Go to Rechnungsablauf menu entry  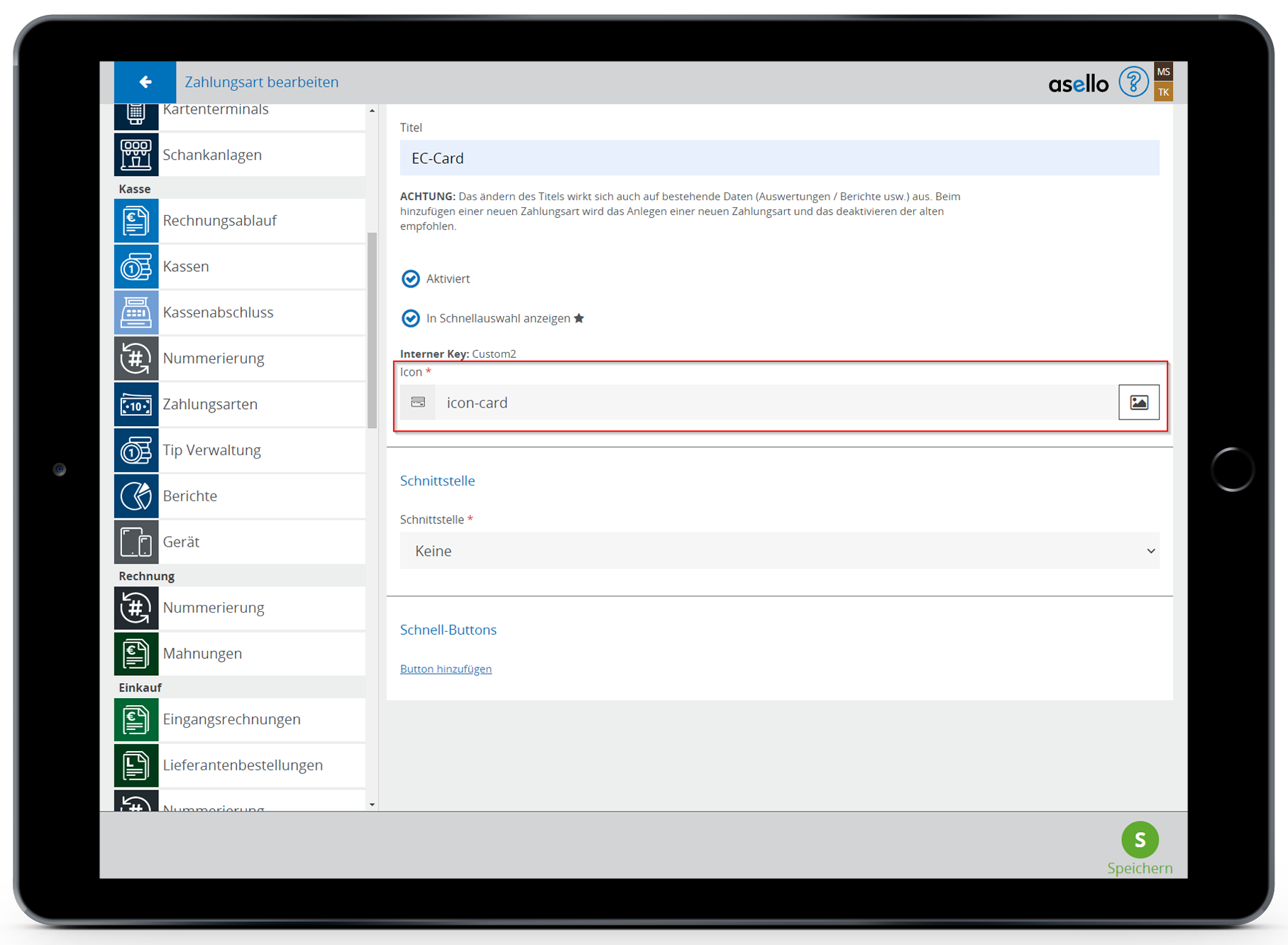(219, 221)
